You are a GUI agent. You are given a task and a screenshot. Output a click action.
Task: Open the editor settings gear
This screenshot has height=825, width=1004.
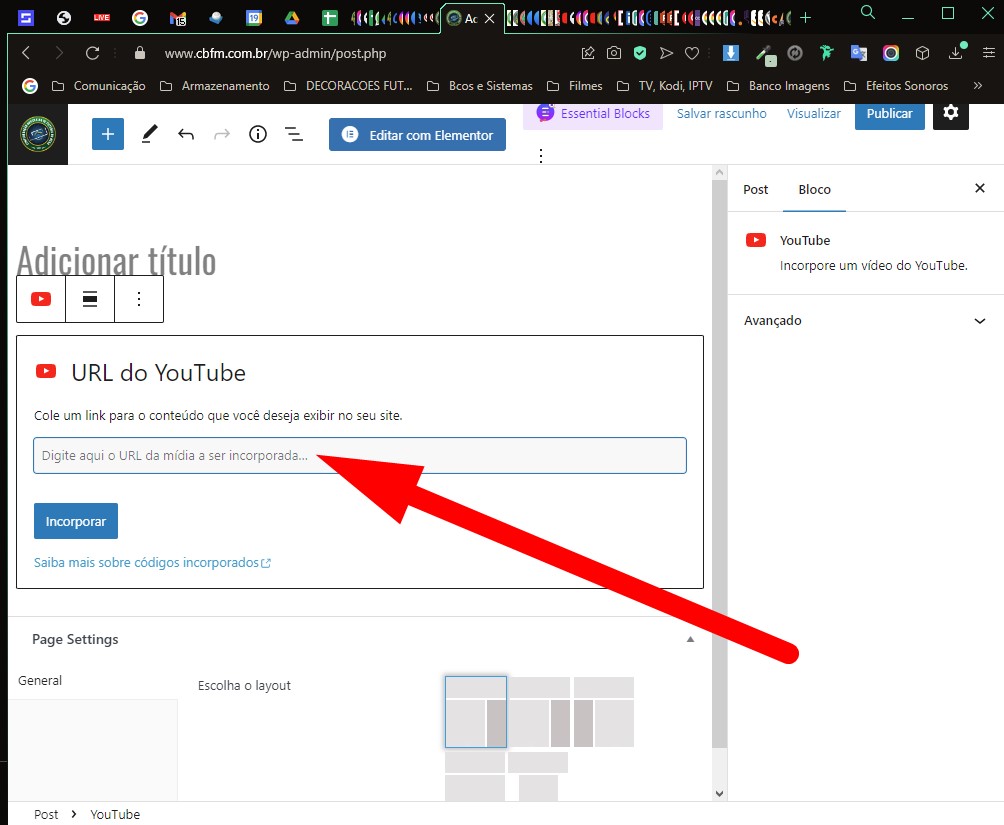pos(950,113)
